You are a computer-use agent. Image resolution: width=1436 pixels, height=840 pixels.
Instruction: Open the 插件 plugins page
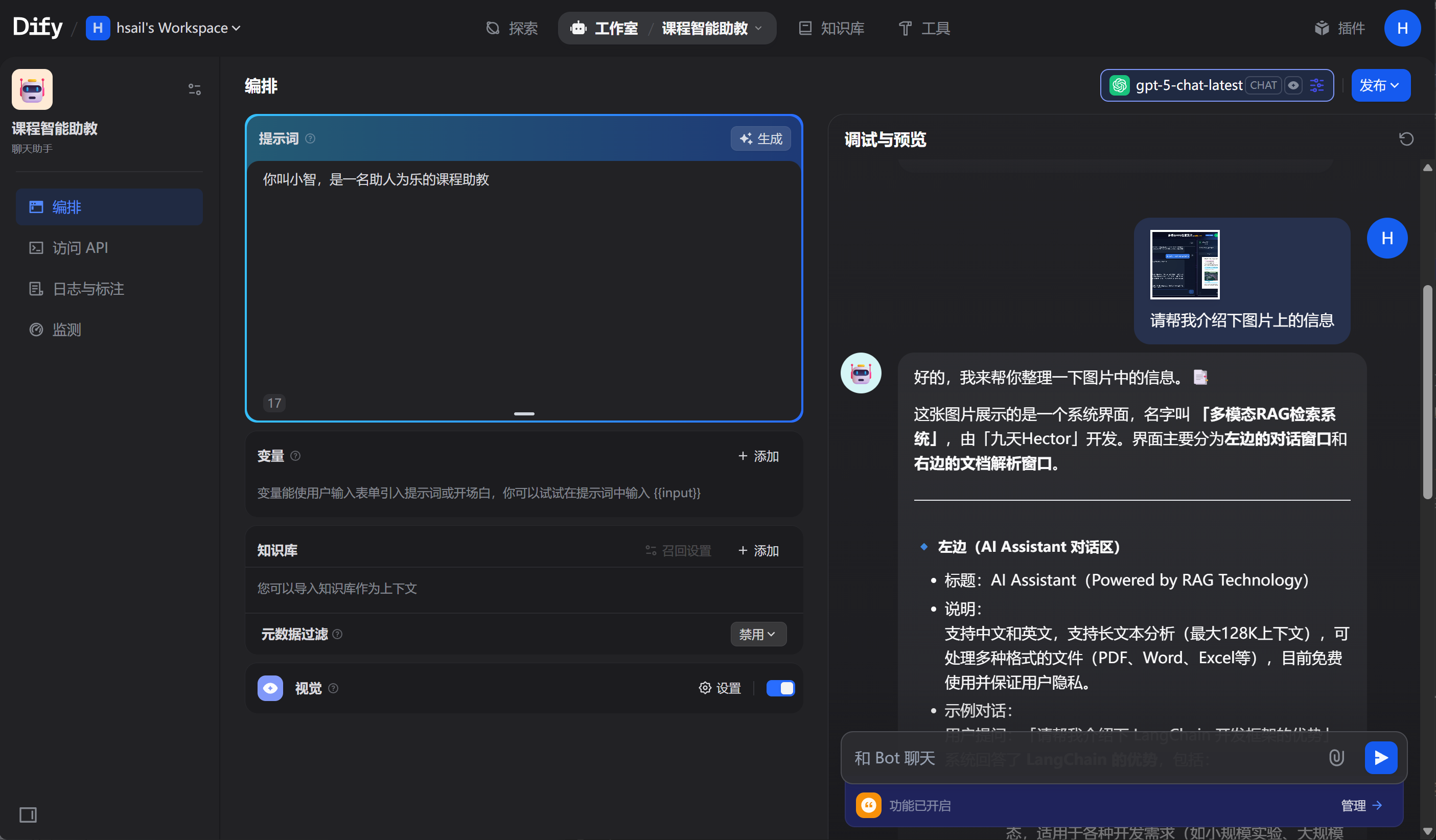(x=1340, y=28)
